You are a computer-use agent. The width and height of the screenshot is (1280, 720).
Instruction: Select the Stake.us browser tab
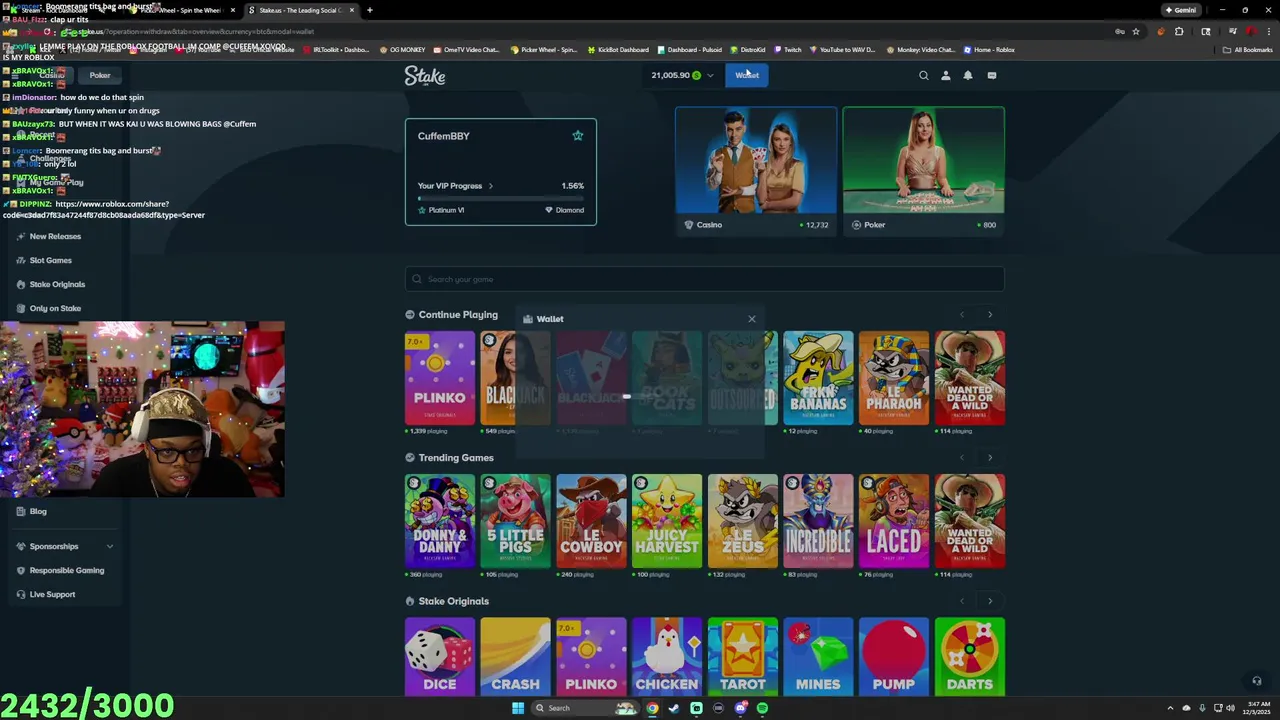coord(300,10)
